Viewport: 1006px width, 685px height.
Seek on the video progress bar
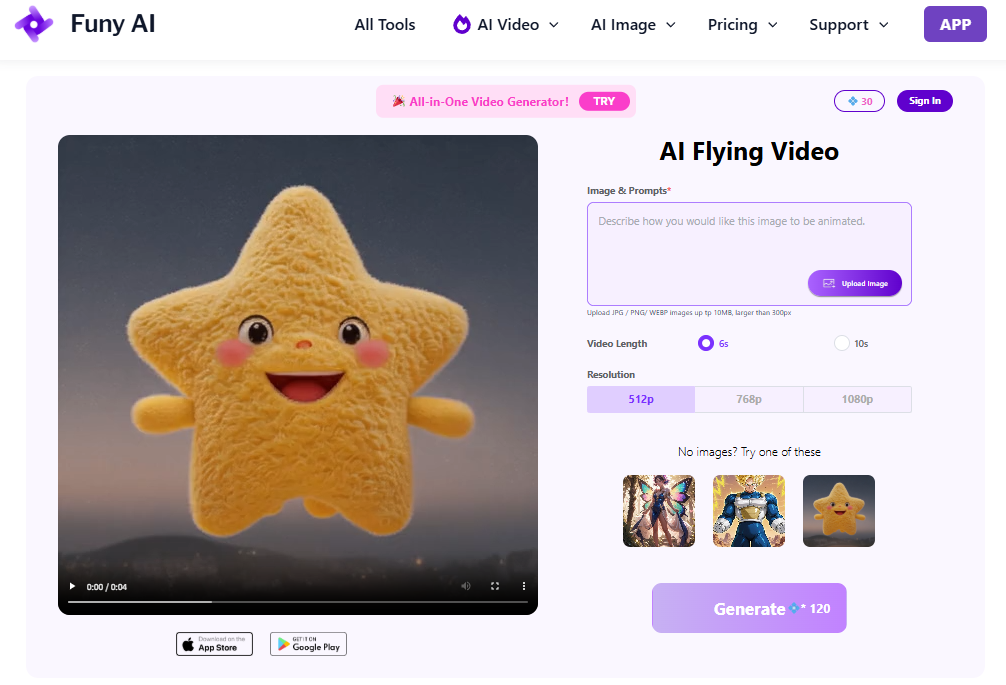(x=298, y=602)
